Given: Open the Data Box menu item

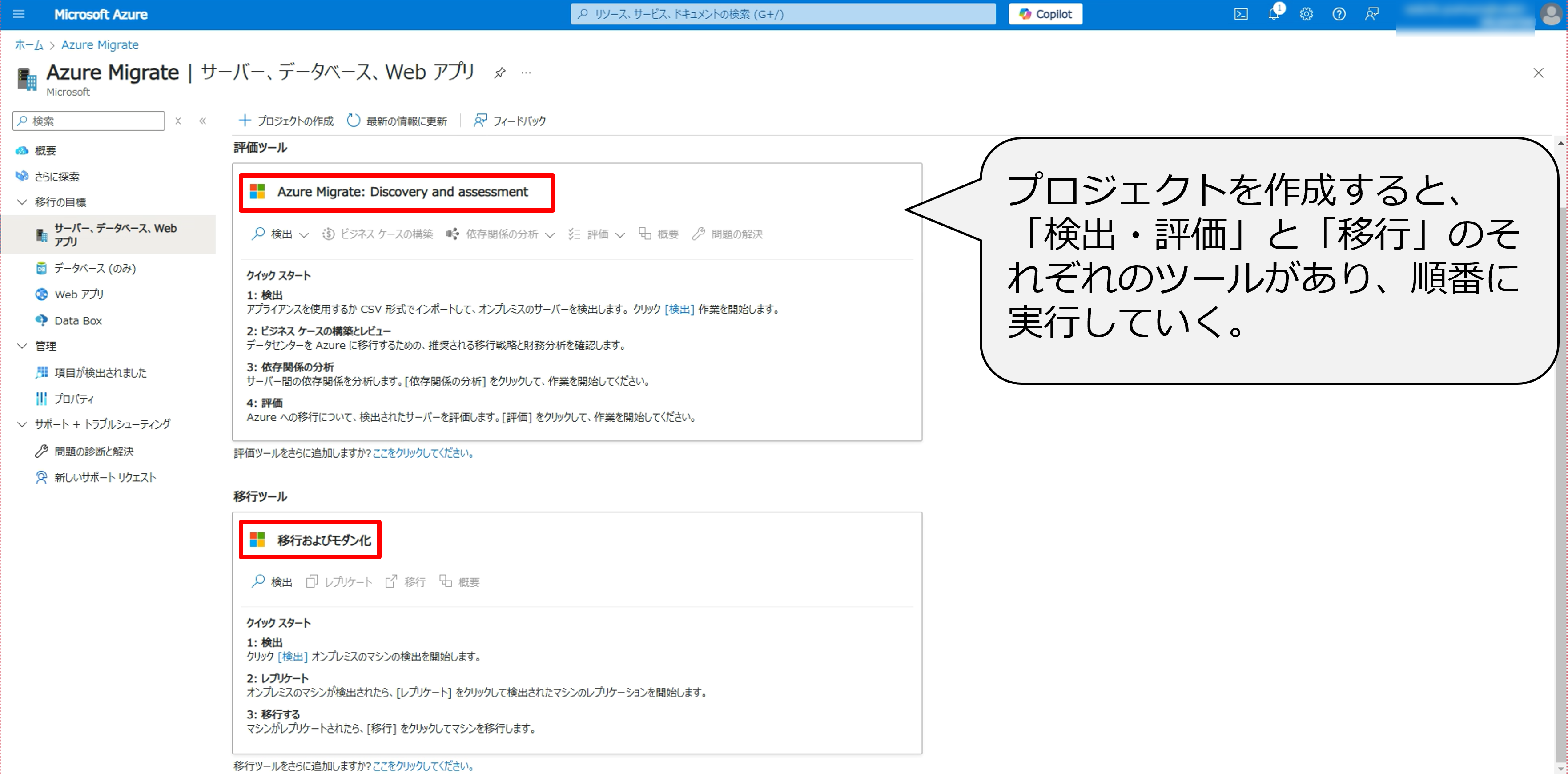Looking at the screenshot, I should (78, 320).
